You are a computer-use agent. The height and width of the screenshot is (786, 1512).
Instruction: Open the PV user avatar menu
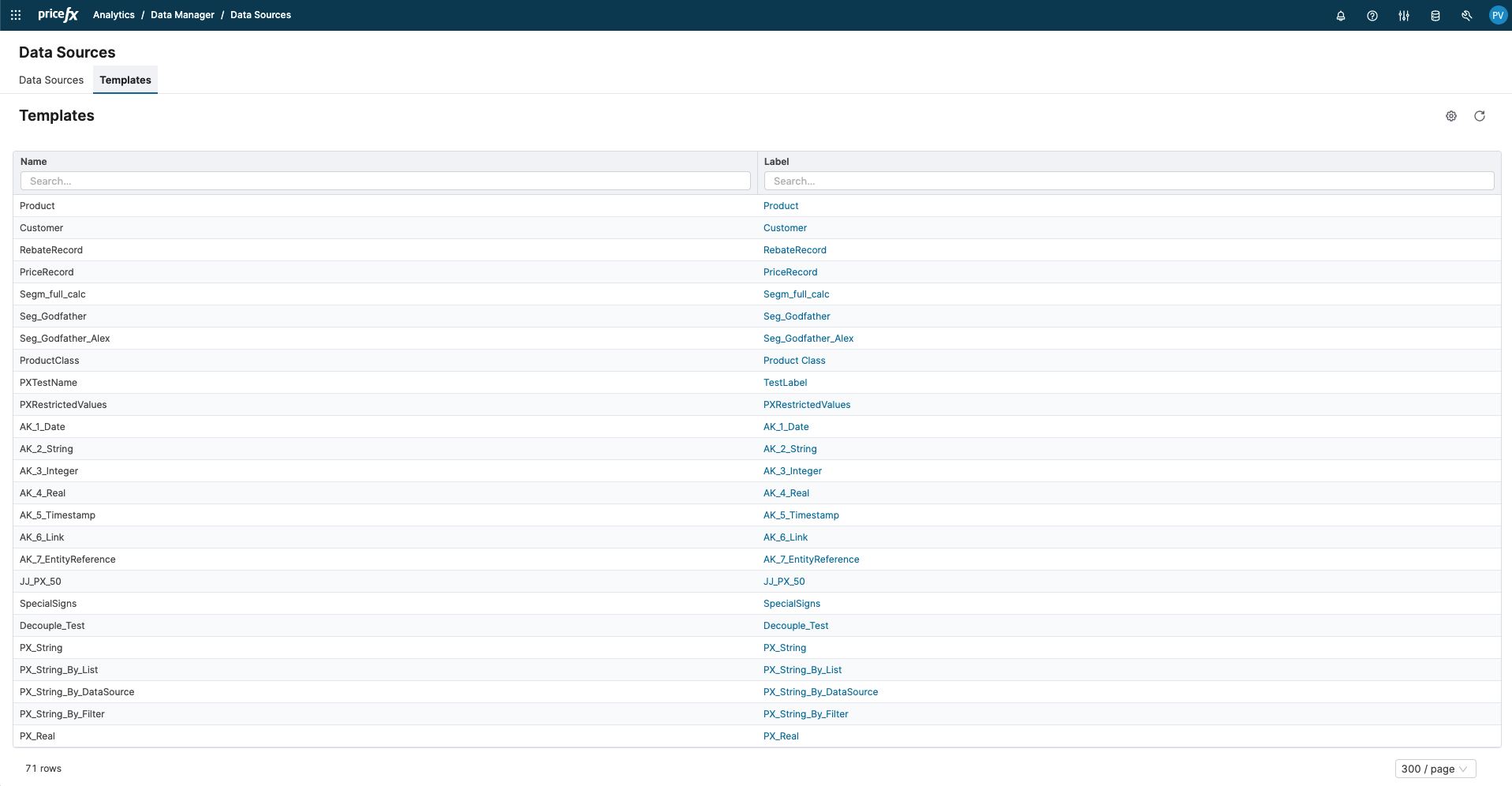(1497, 16)
